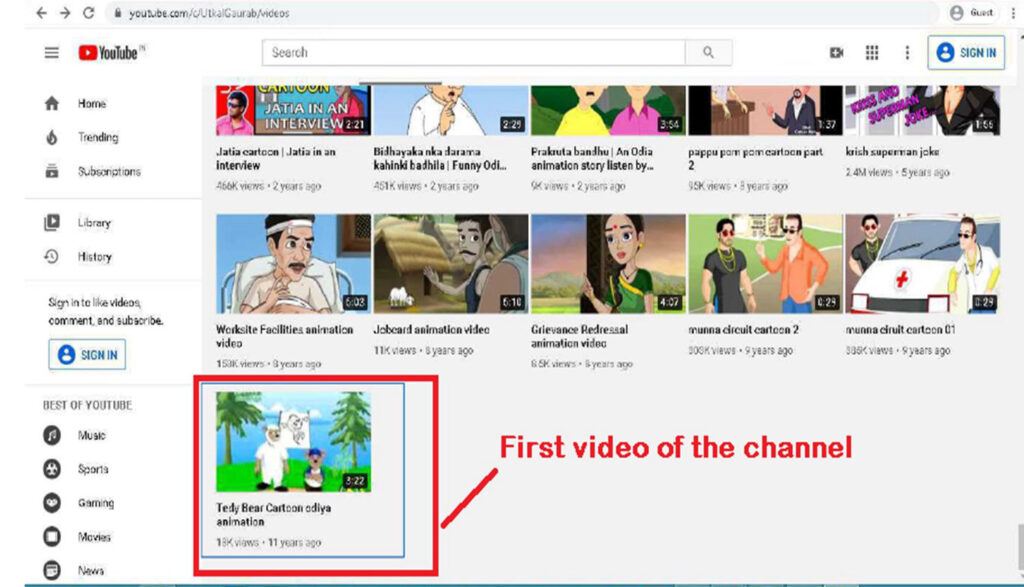This screenshot has width=1024, height=587.
Task: Reload the page with refresh icon
Action: 89,13
